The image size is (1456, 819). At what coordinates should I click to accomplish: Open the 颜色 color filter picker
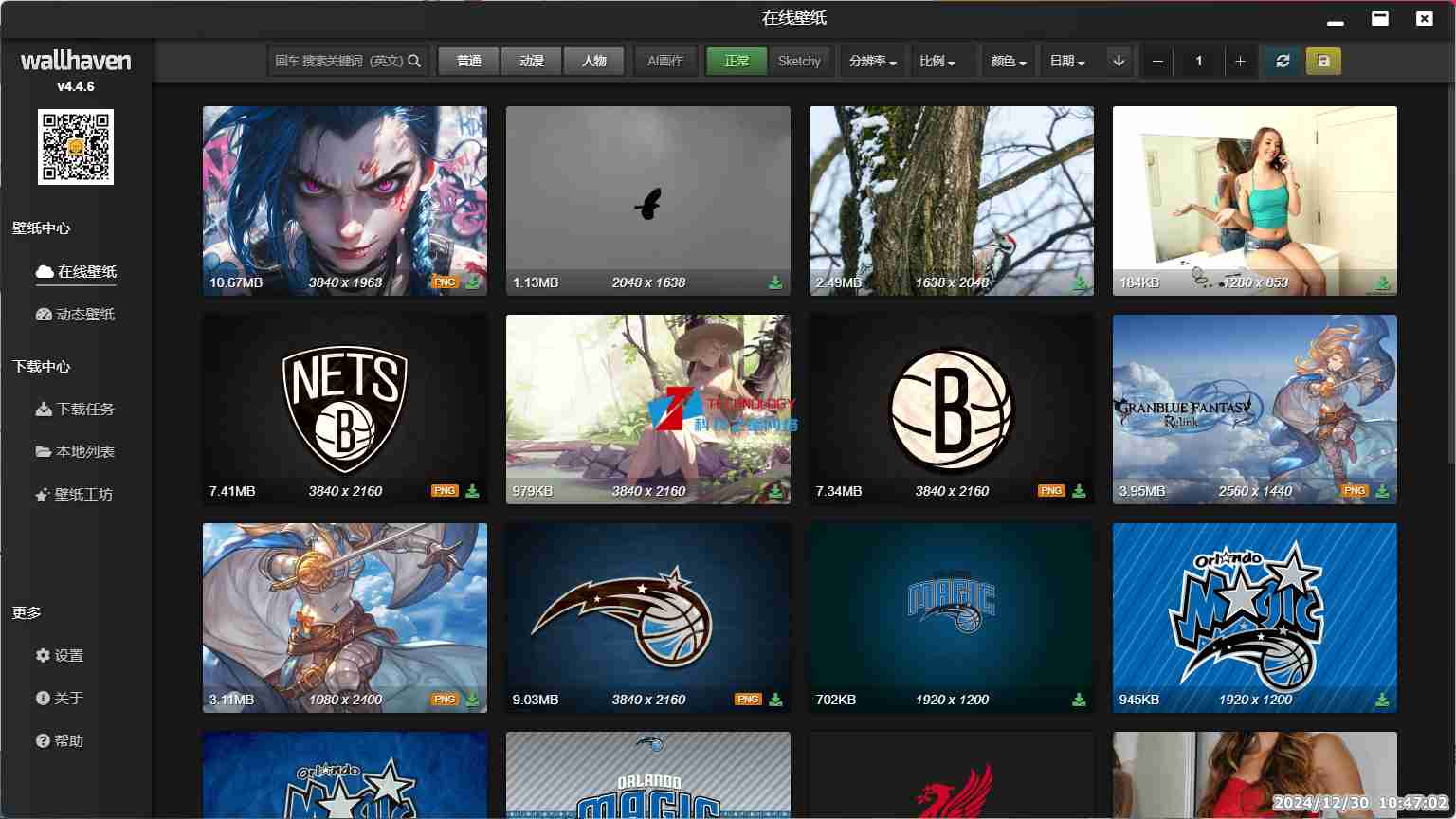point(1009,62)
